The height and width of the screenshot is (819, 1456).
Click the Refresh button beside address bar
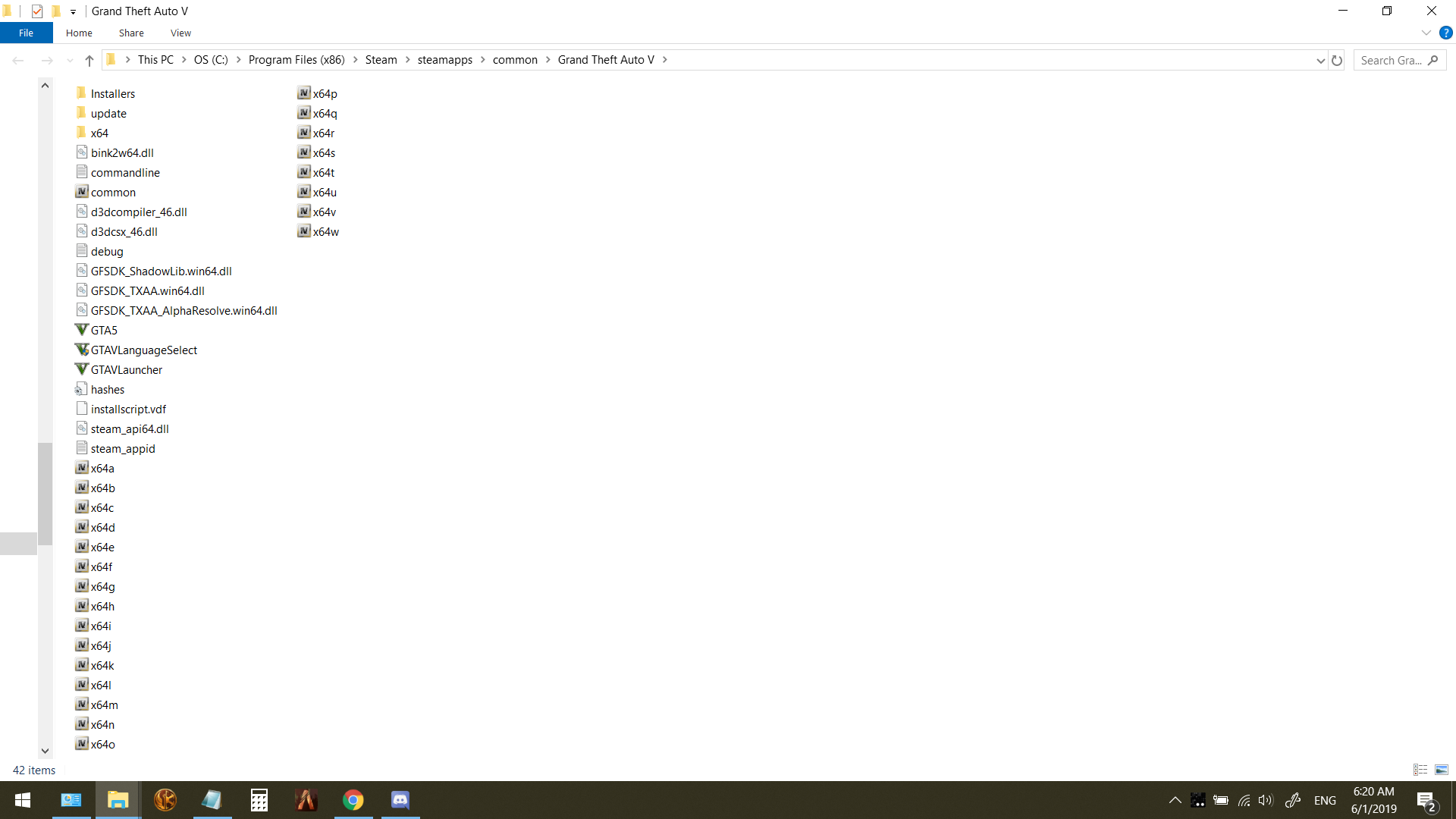point(1337,60)
